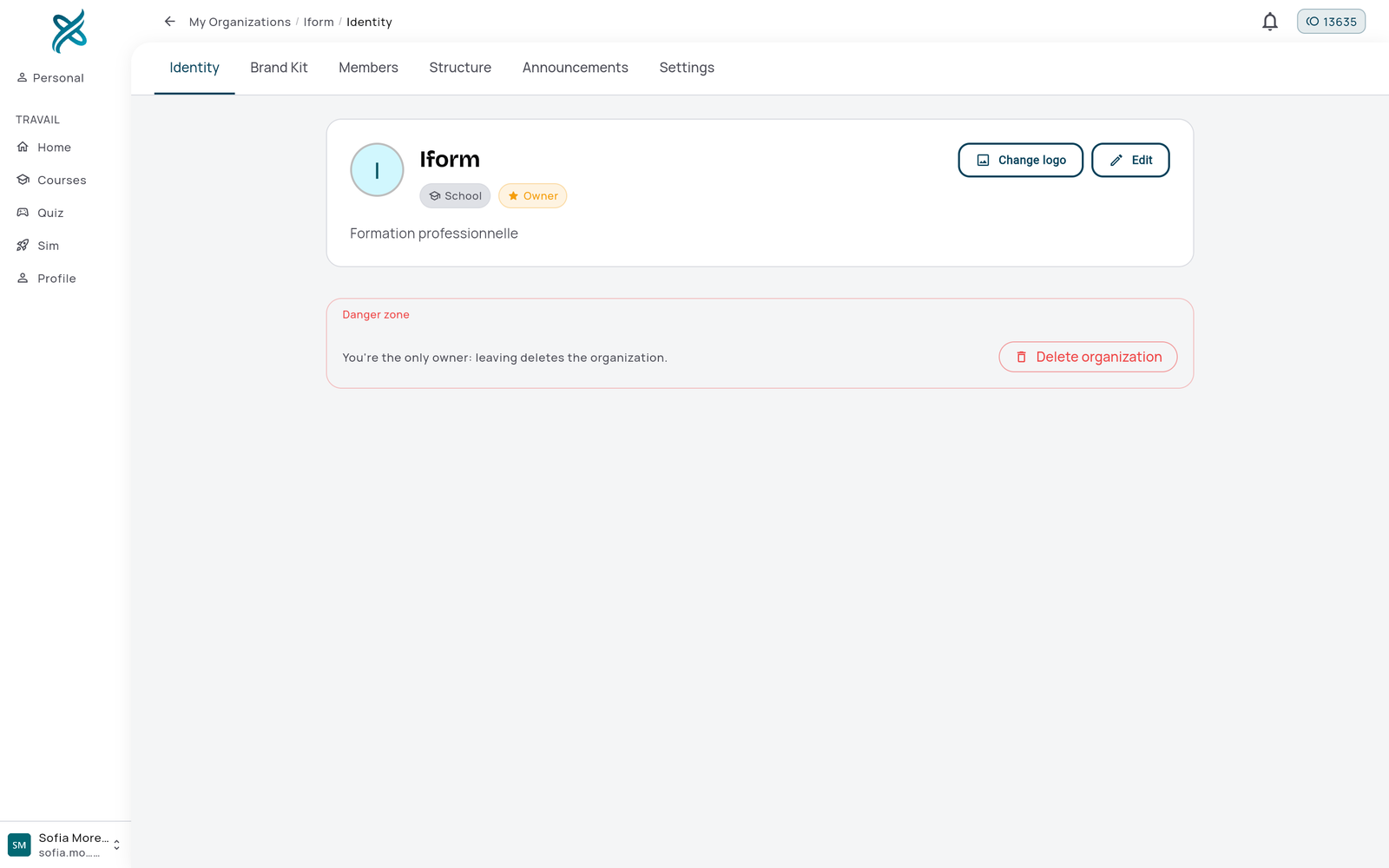Click the Formation professionnelle description
Viewport: 1389px width, 868px height.
pyautogui.click(x=434, y=233)
